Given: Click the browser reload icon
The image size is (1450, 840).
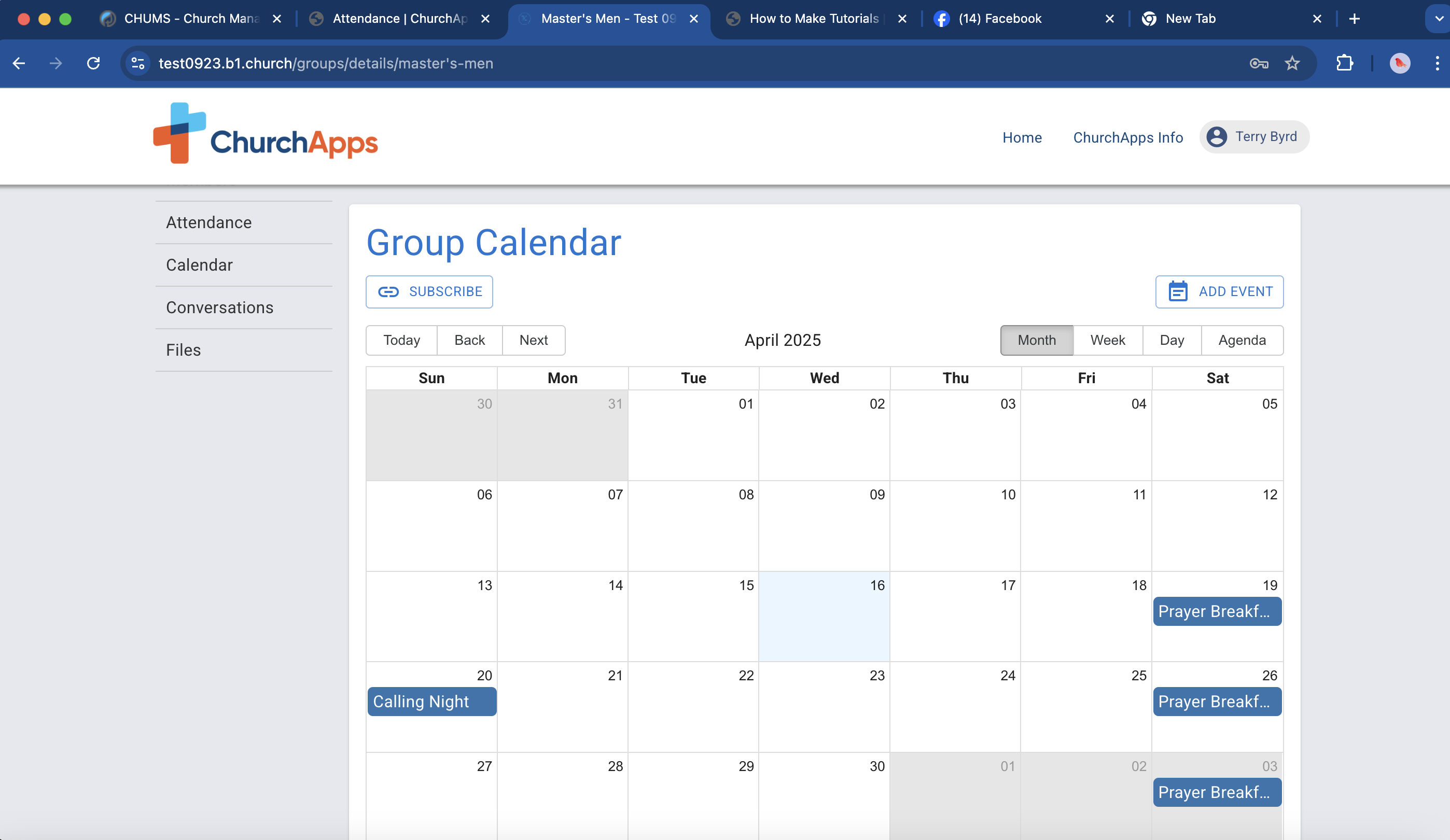Looking at the screenshot, I should click(x=93, y=63).
